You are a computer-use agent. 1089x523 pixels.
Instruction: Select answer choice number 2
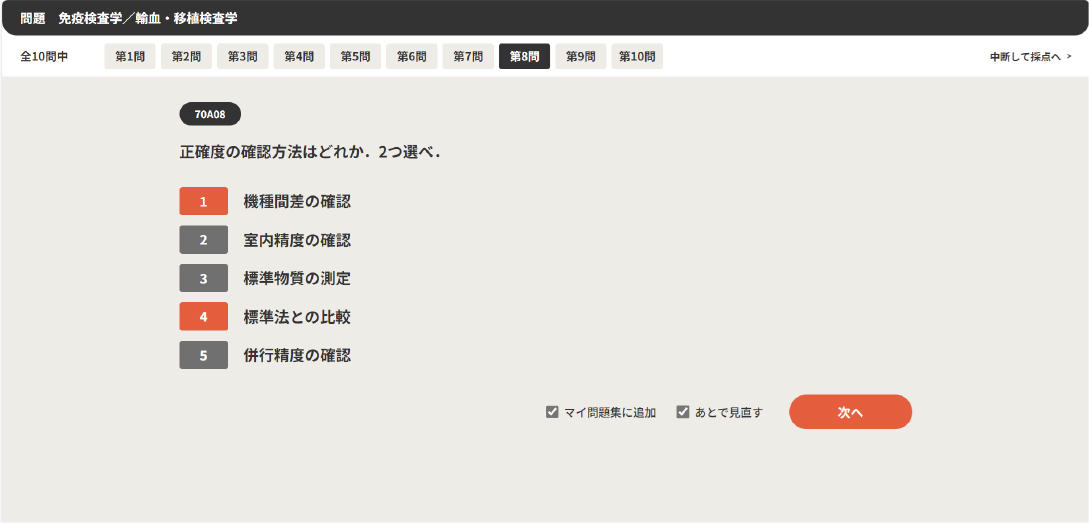(204, 240)
